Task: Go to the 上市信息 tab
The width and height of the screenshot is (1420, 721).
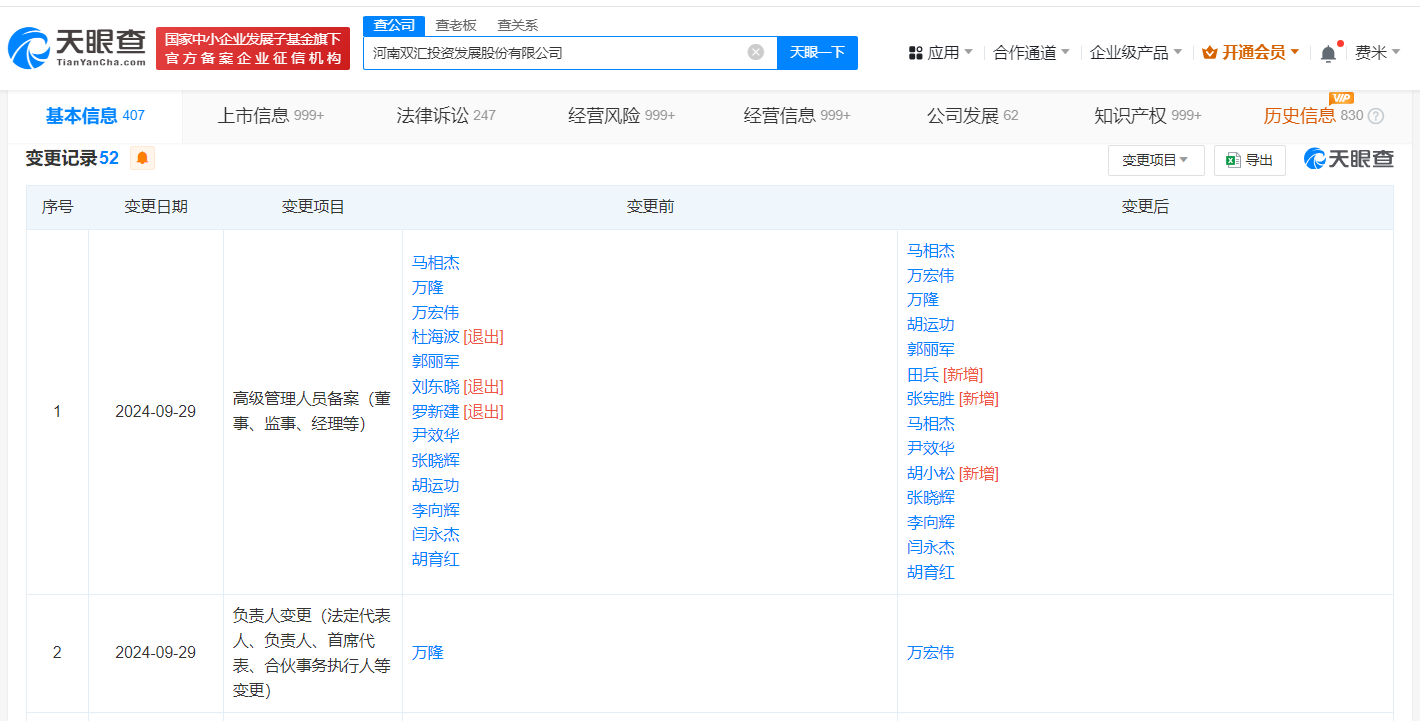Action: [x=271, y=116]
